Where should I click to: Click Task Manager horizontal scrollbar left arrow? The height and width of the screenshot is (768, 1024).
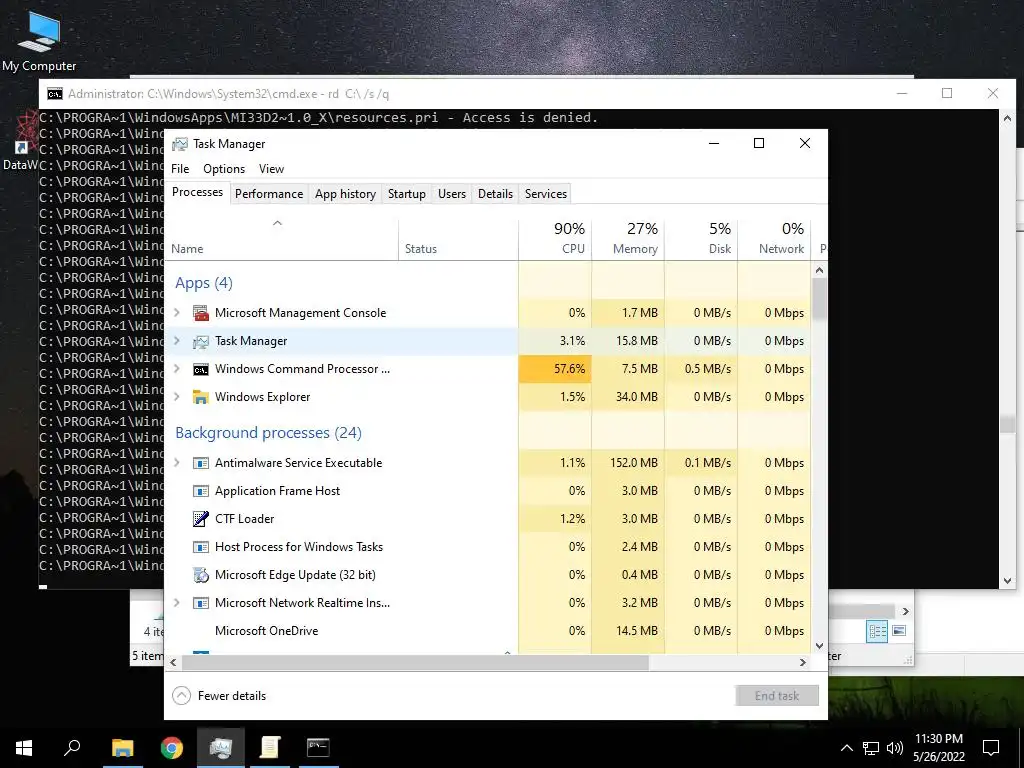coord(173,662)
